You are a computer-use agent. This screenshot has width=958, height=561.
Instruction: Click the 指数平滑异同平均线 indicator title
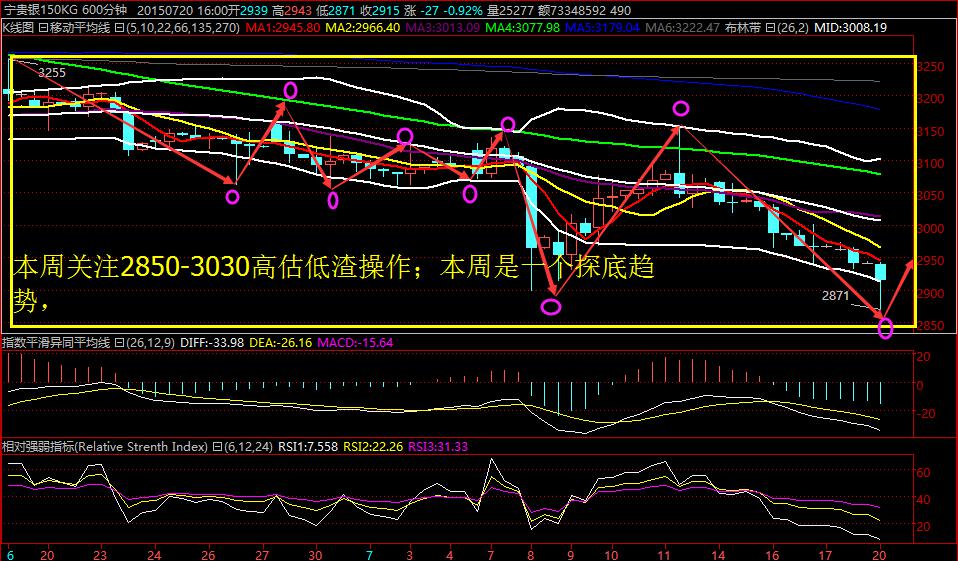click(56, 343)
